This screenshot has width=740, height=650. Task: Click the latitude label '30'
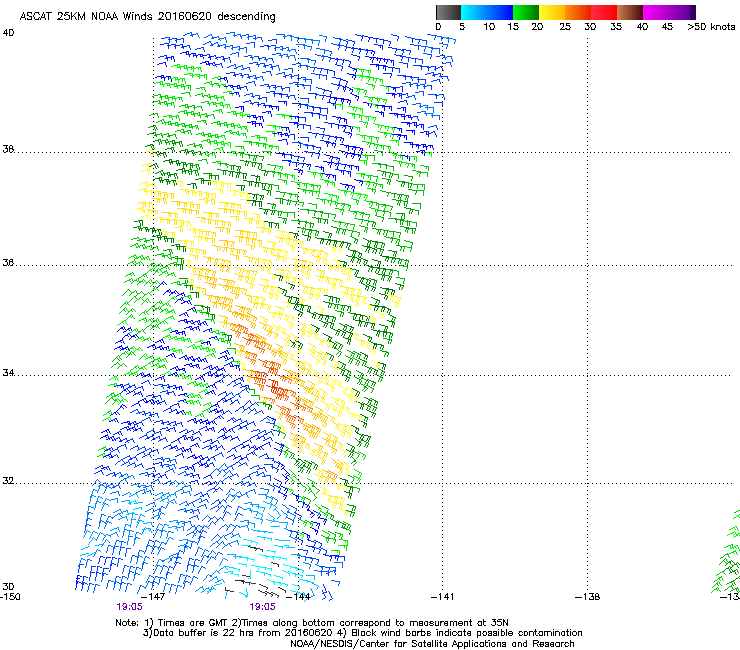tap(8, 587)
